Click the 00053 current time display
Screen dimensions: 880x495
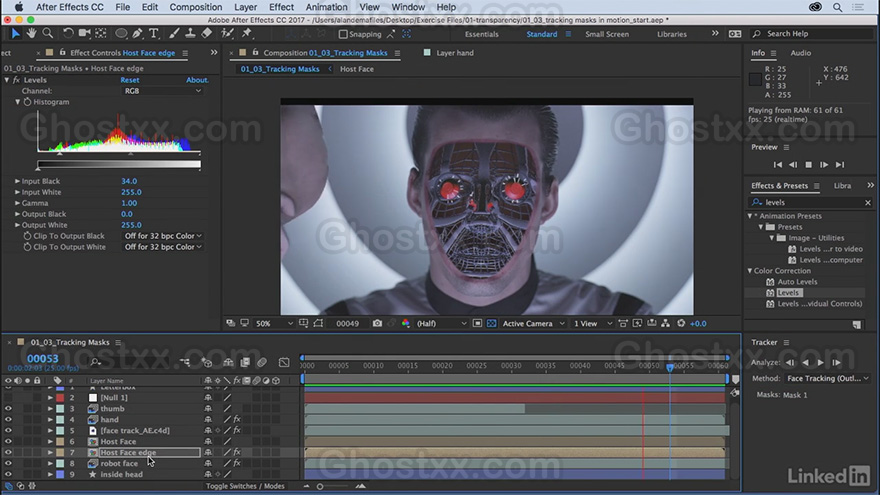point(43,358)
